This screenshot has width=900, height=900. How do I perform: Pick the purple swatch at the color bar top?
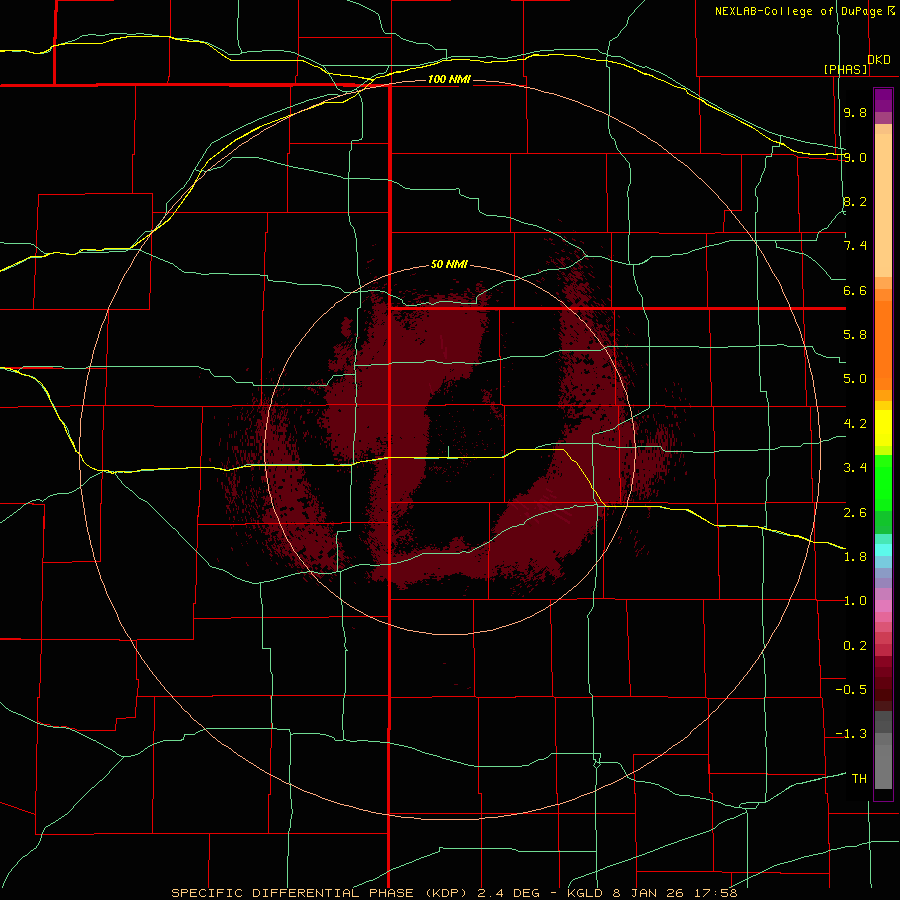[x=883, y=100]
